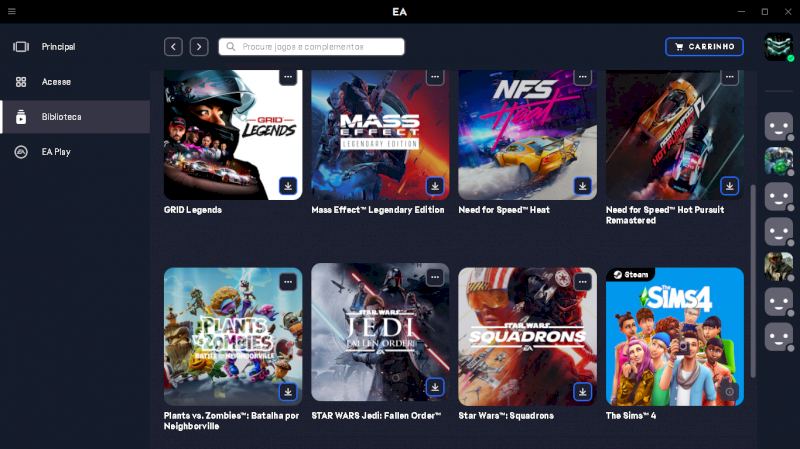
Task: Minimize the EA app window
Action: 741,11
